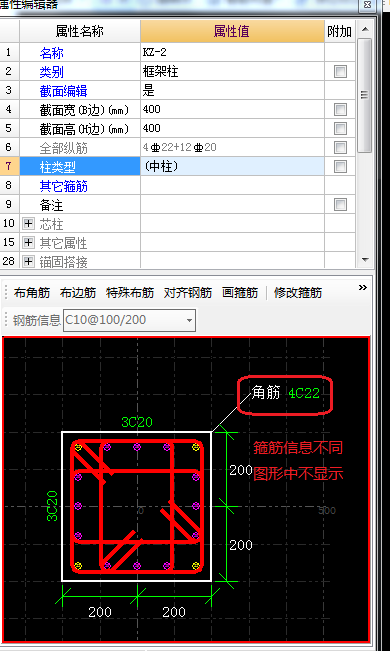
Task: Check the 附加 box for 类别 row
Action: (340, 72)
